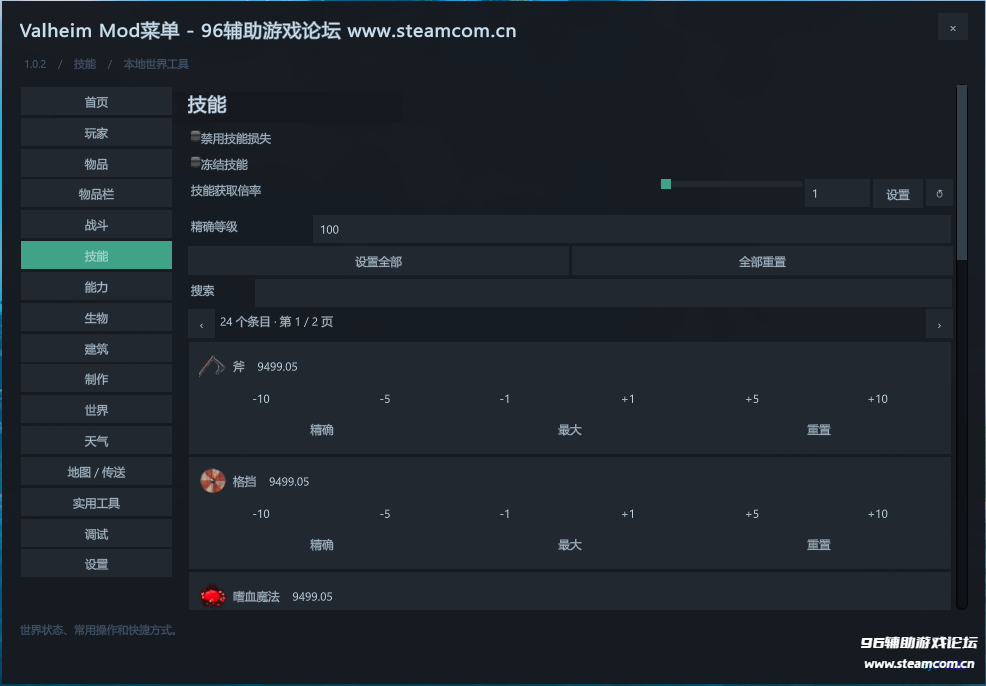The image size is (986, 686).
Task: Click the axe skill icon
Action: pos(212,366)
